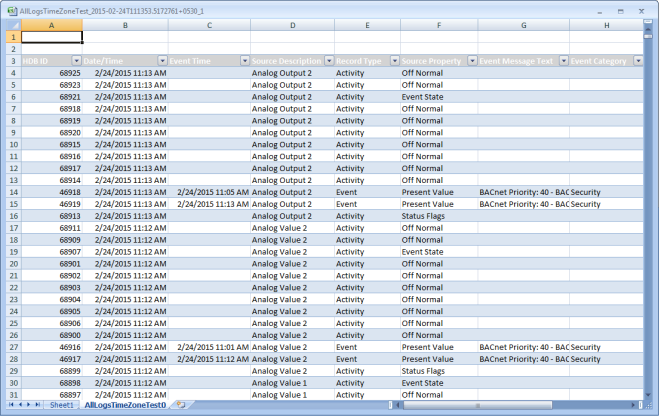Click the next sheet navigation arrow
This screenshot has width=659, height=416.
click(x=27, y=405)
